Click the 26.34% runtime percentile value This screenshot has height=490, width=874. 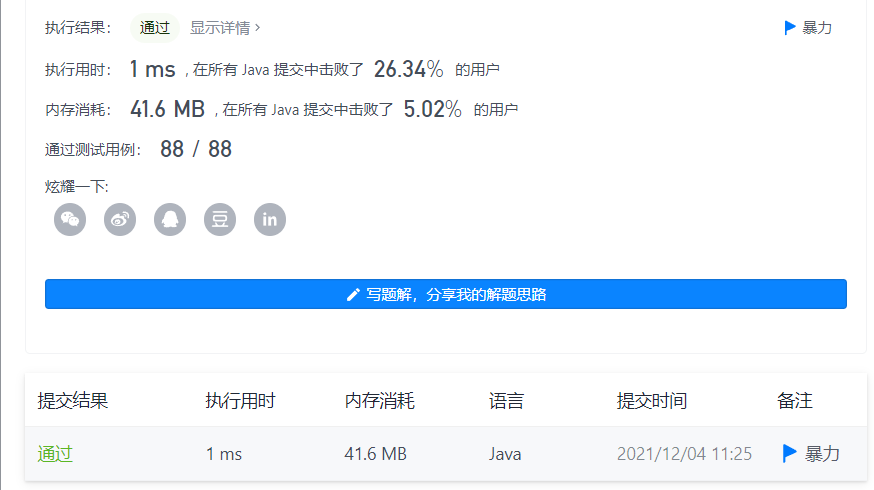click(x=409, y=69)
